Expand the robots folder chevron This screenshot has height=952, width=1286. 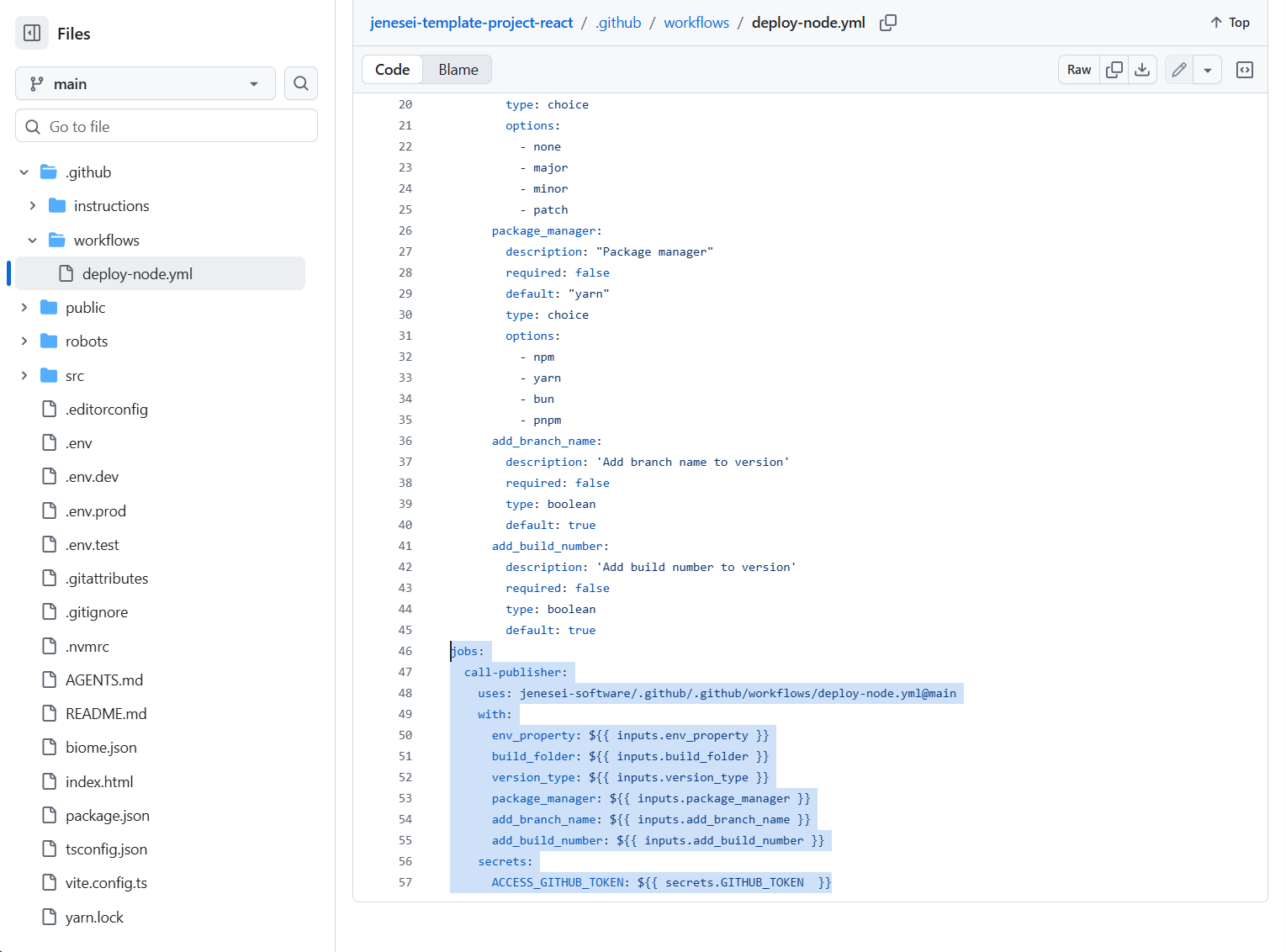24,341
